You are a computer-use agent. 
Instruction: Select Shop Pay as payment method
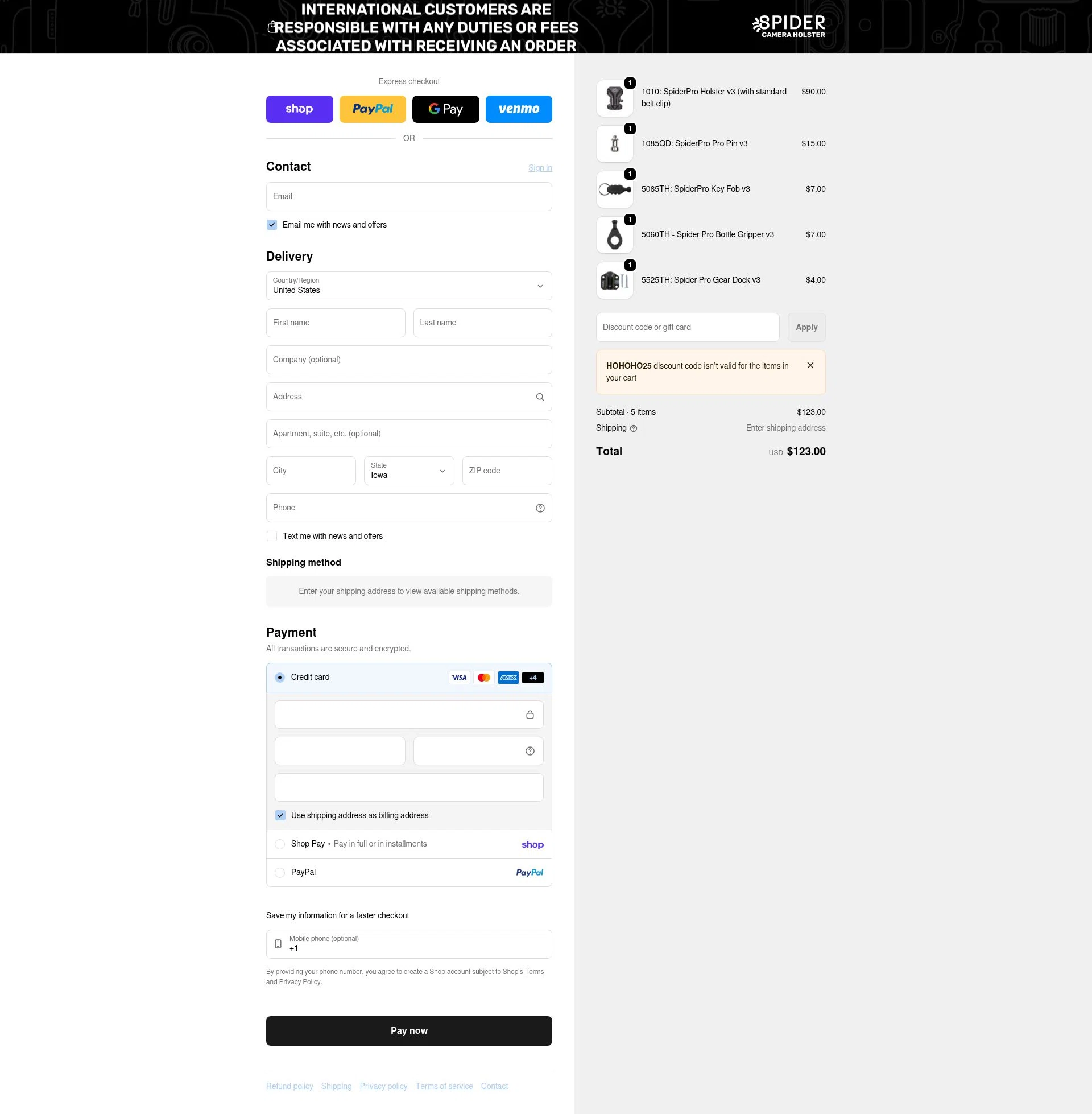(x=280, y=844)
